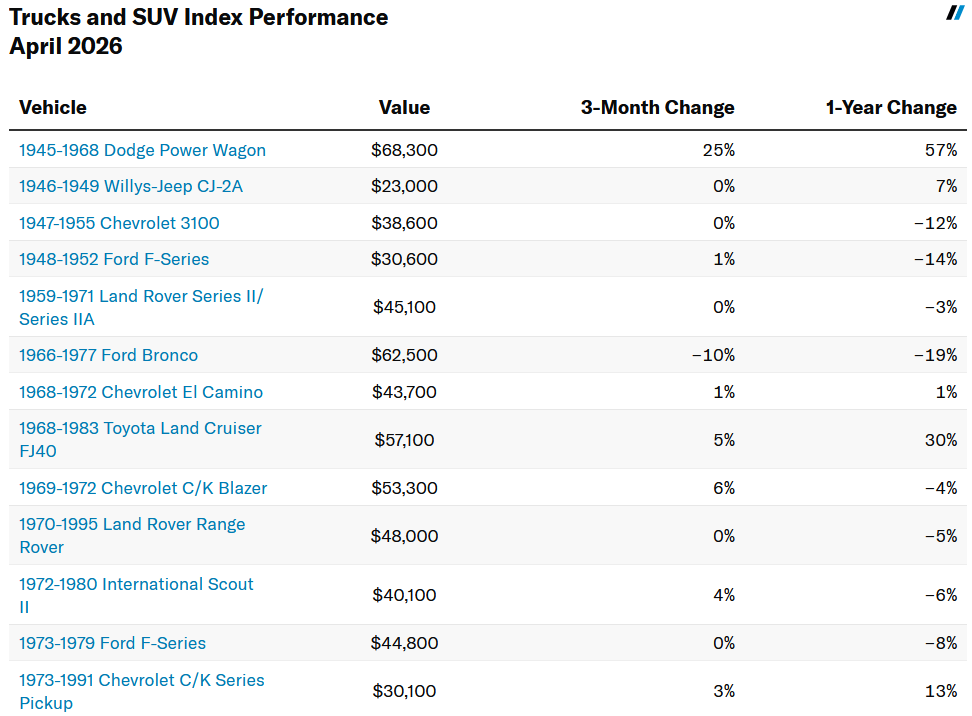
Task: Click the 1969-1972 Chevrolet C/K Blazer link
Action: 143,488
